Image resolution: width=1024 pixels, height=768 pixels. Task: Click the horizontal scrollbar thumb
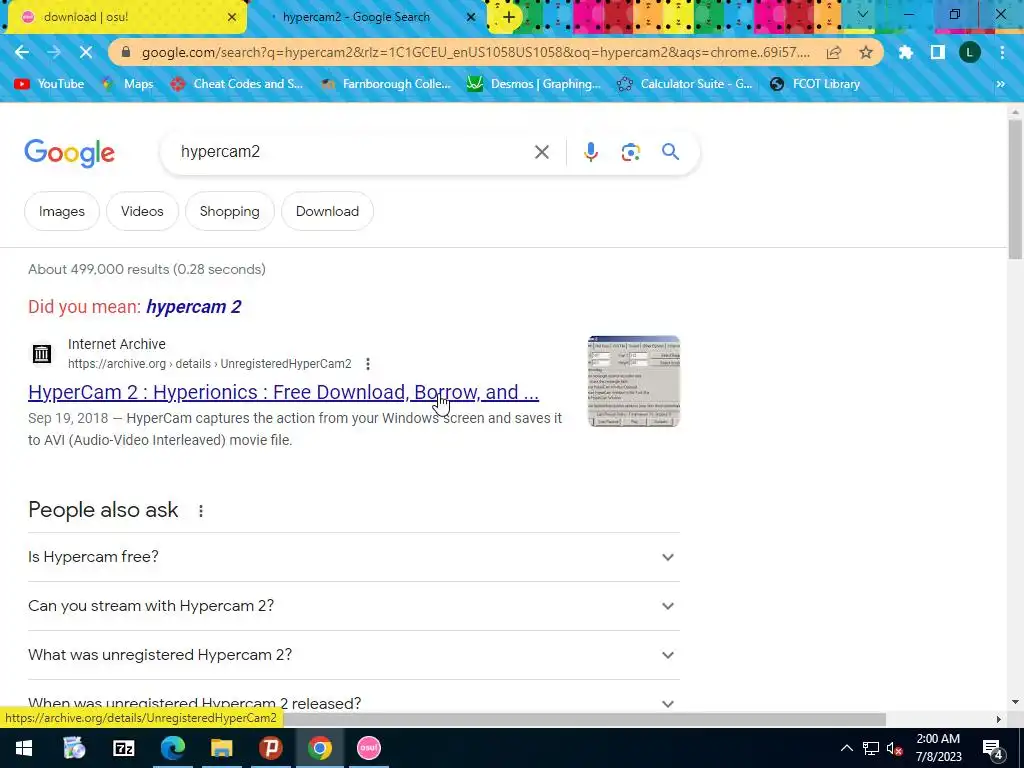[584, 719]
